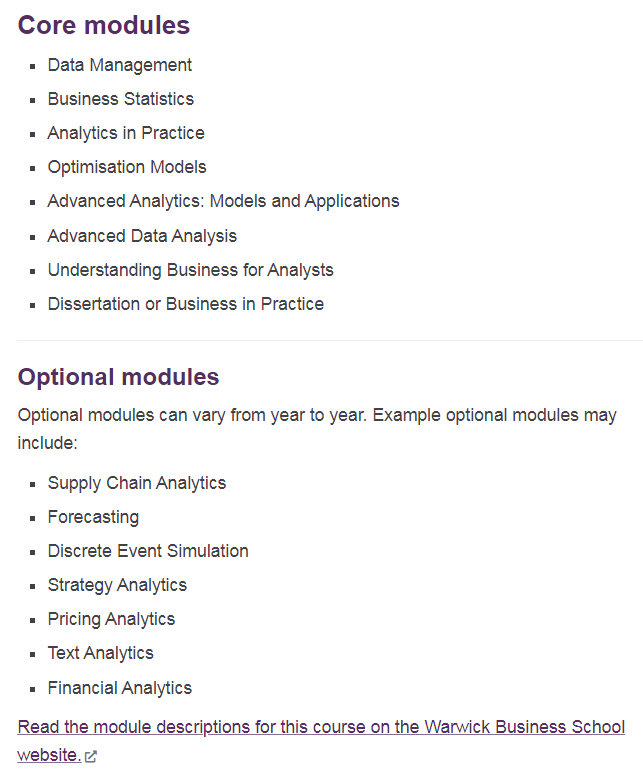Click the Pricing Analytics item
Screen dimensions: 643x780
(x=111, y=619)
